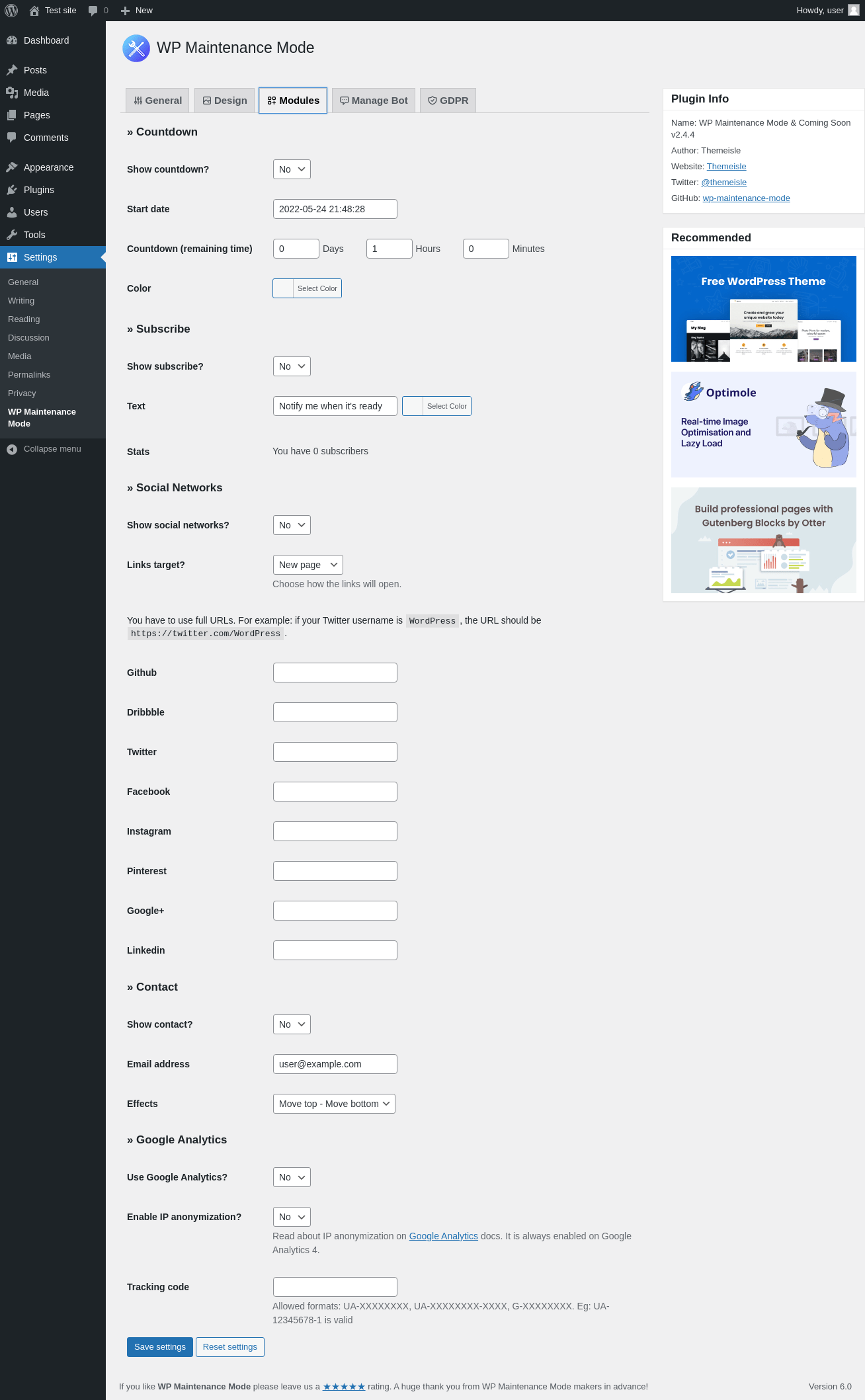The width and height of the screenshot is (865, 1400).
Task: Select the Modules tab
Action: [293, 101]
